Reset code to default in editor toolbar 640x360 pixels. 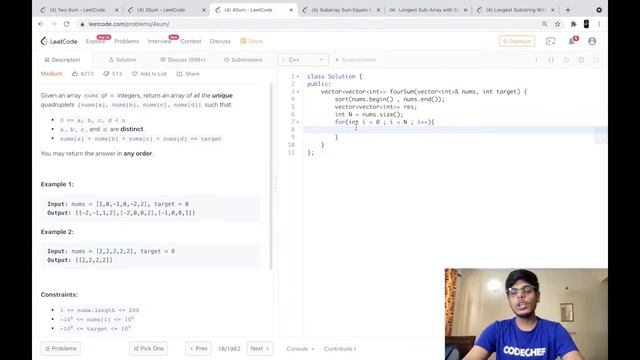click(566, 60)
